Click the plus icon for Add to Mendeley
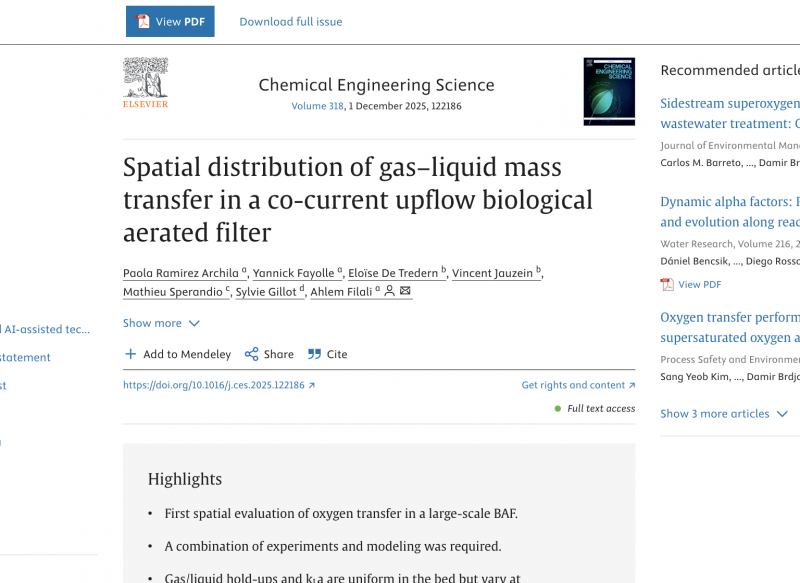 pos(130,354)
